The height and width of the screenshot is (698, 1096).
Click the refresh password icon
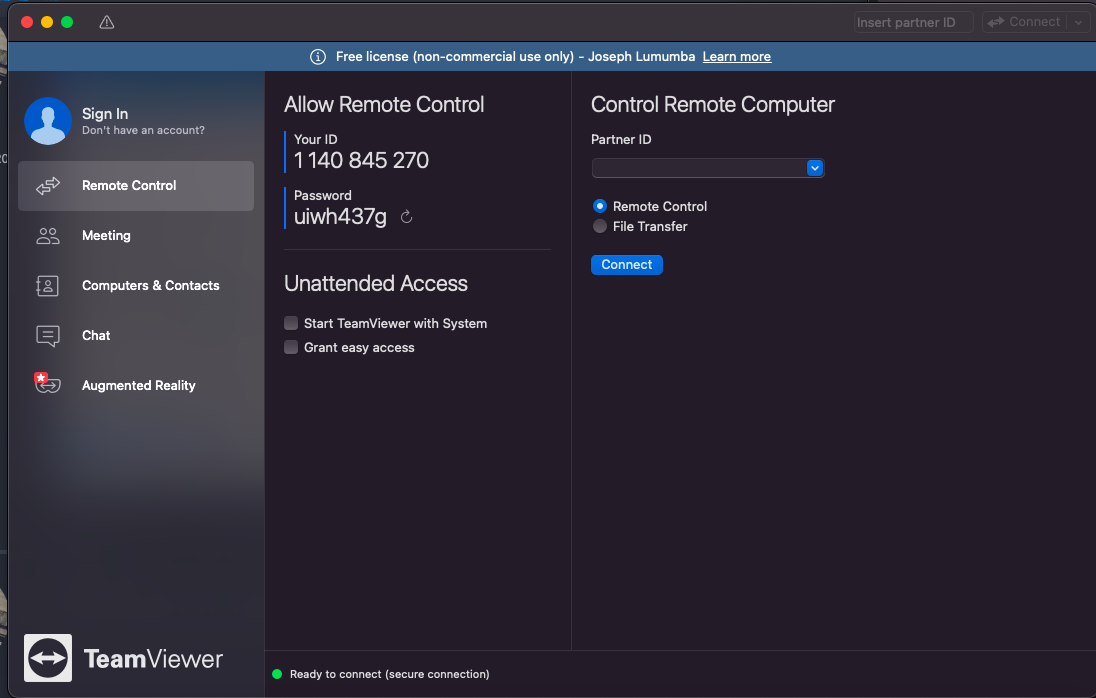pos(406,217)
